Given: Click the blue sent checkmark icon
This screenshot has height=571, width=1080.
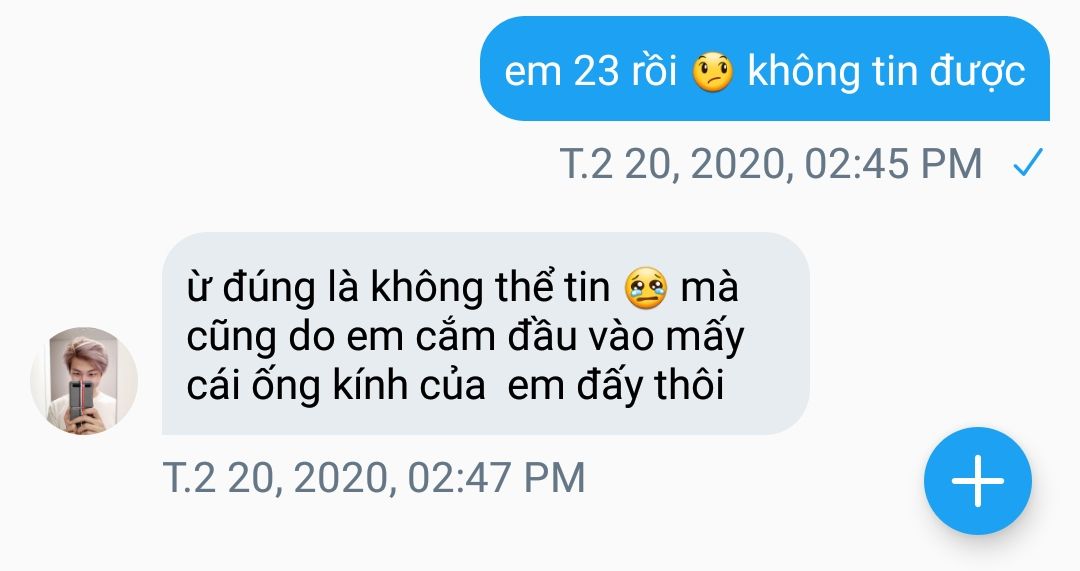Looking at the screenshot, I should [1028, 163].
